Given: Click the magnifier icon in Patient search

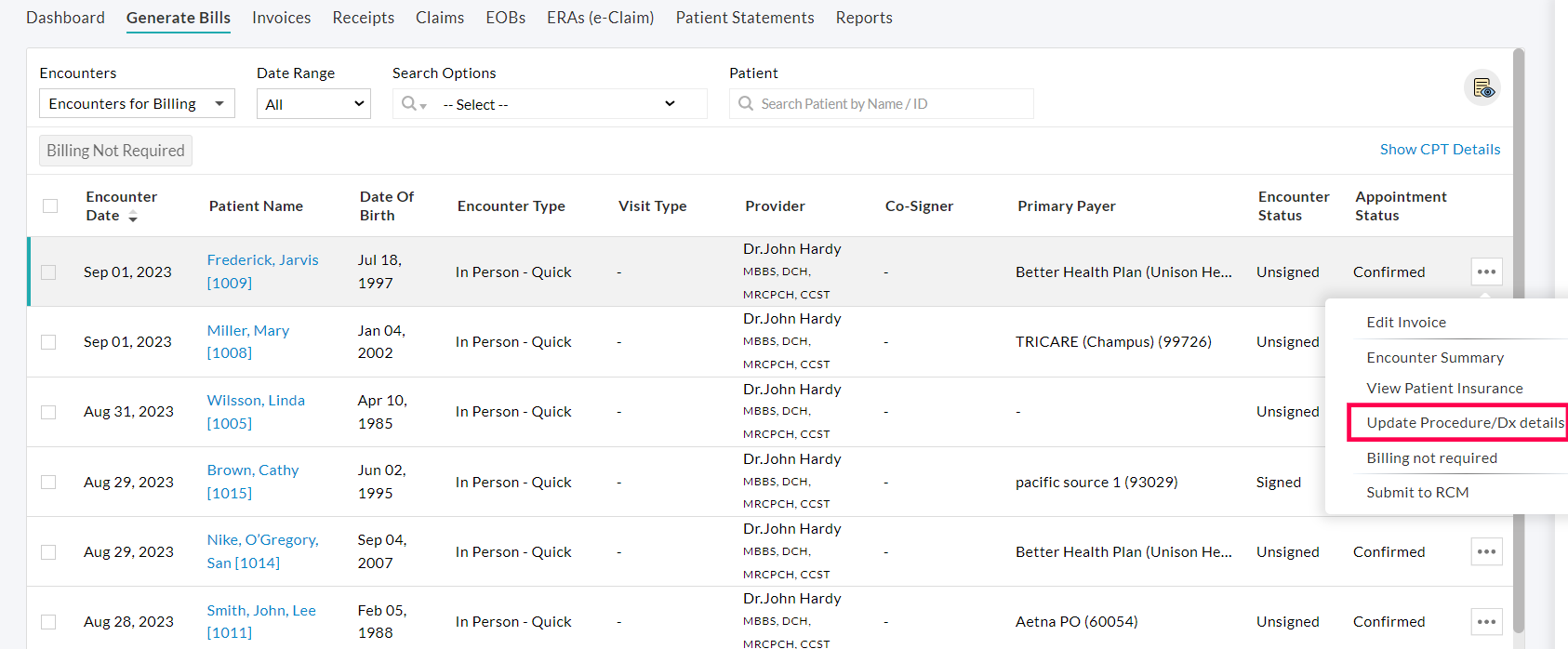Looking at the screenshot, I should click(746, 104).
